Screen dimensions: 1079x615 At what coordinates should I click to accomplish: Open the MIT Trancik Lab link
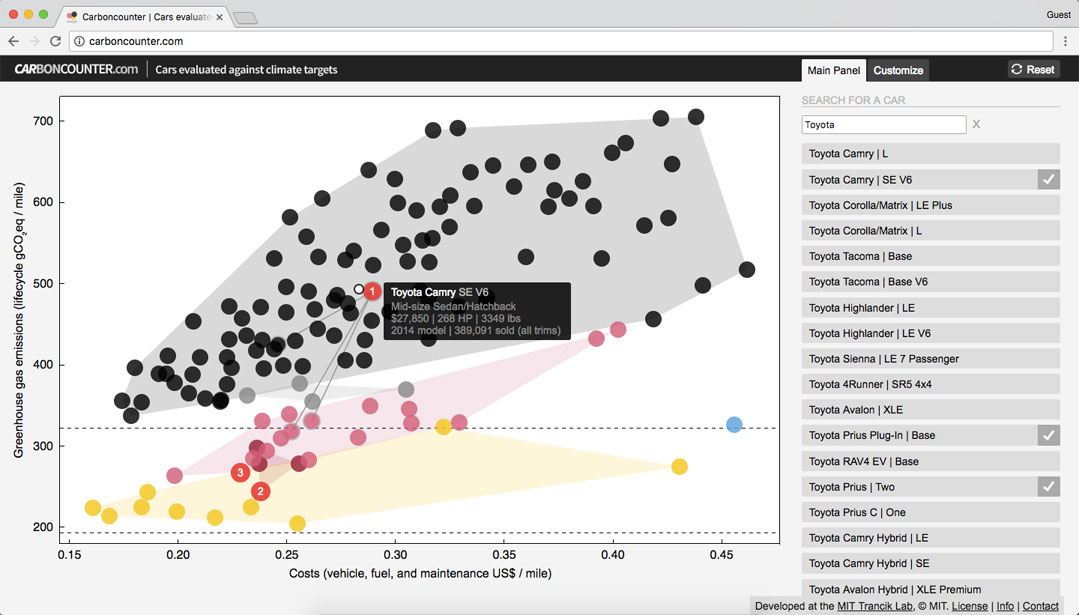click(875, 606)
